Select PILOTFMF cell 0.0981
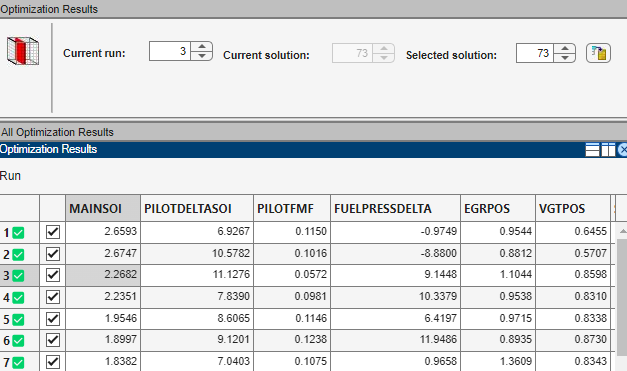The image size is (627, 371). click(292, 297)
